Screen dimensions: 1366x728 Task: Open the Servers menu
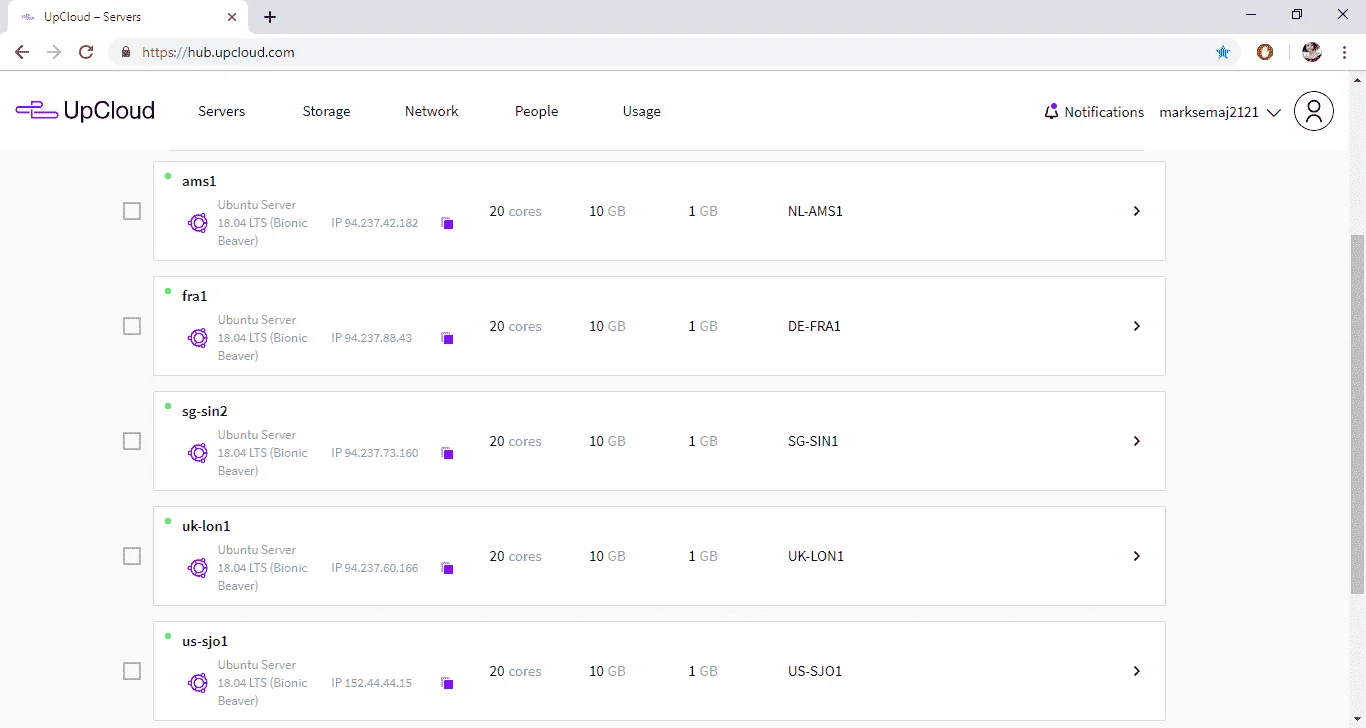(x=222, y=111)
